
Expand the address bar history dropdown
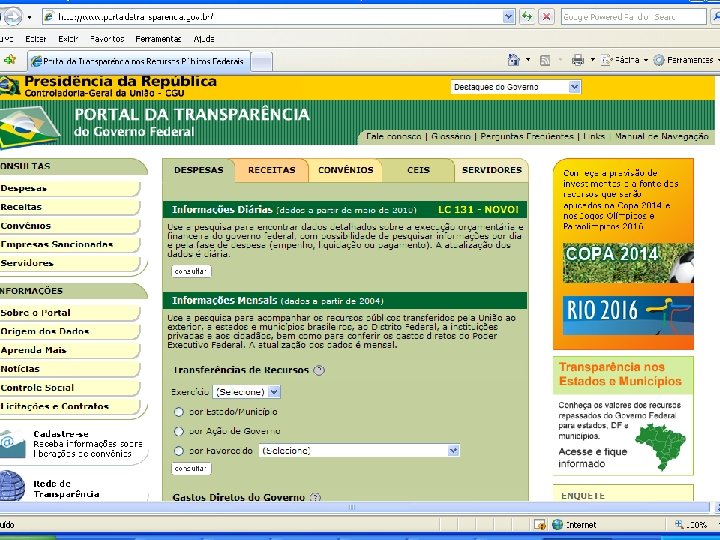[x=508, y=17]
